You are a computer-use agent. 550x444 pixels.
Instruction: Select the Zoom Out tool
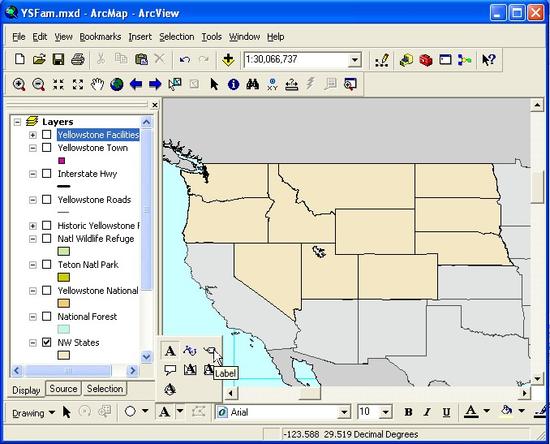point(38,85)
